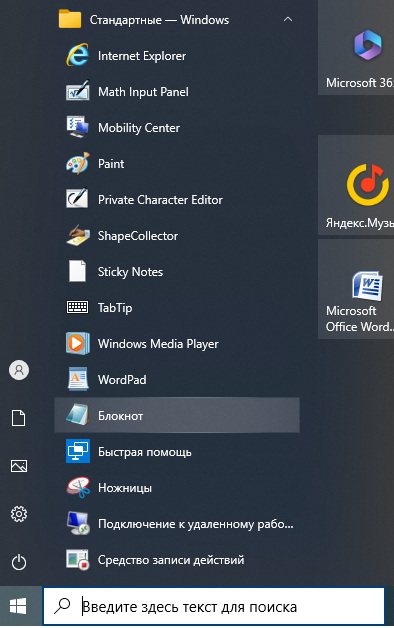This screenshot has width=394, height=628.
Task: Open Documents icon in sidebar
Action: (x=19, y=418)
